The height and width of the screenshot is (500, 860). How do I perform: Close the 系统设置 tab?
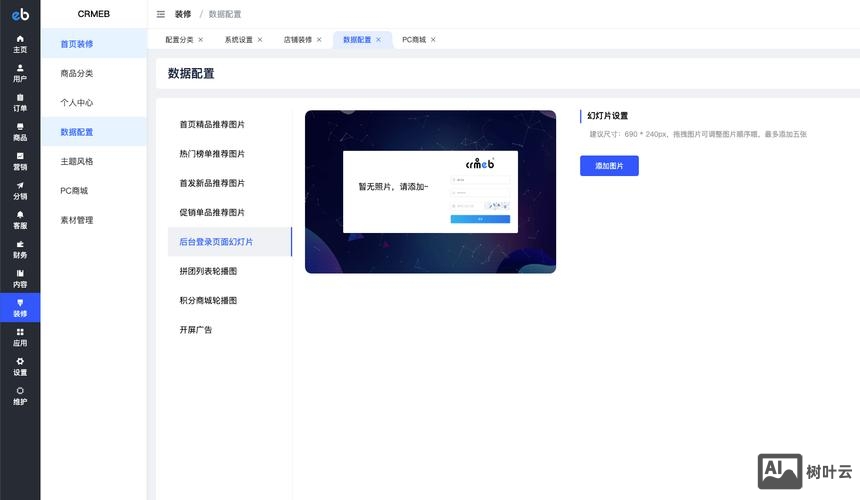tap(260, 39)
